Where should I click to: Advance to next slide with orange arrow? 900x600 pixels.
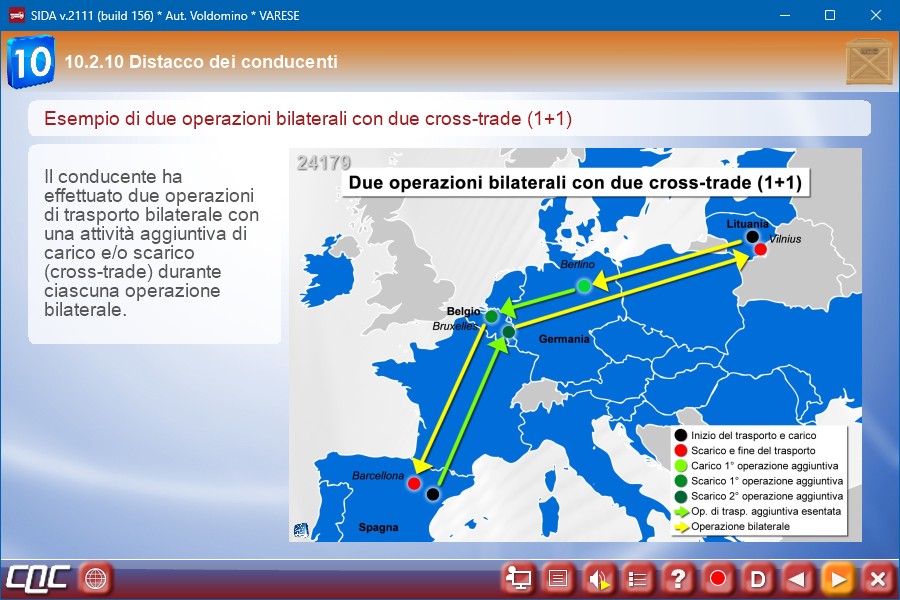(x=837, y=578)
